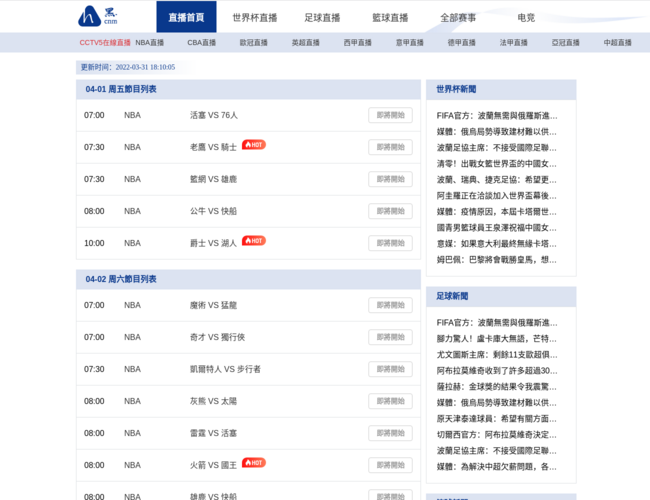This screenshot has height=500, width=650.
Task: Open CBA直播 sub-navigation link
Action: click(201, 43)
